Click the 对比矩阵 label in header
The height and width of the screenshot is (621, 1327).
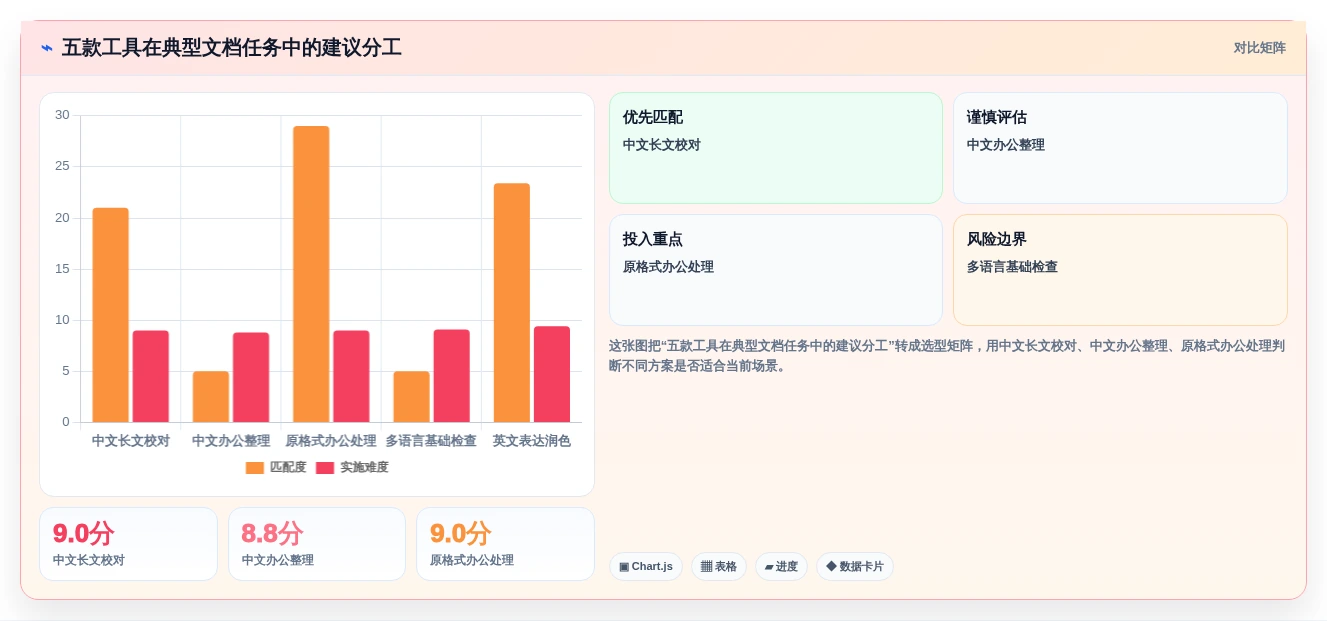[1259, 48]
